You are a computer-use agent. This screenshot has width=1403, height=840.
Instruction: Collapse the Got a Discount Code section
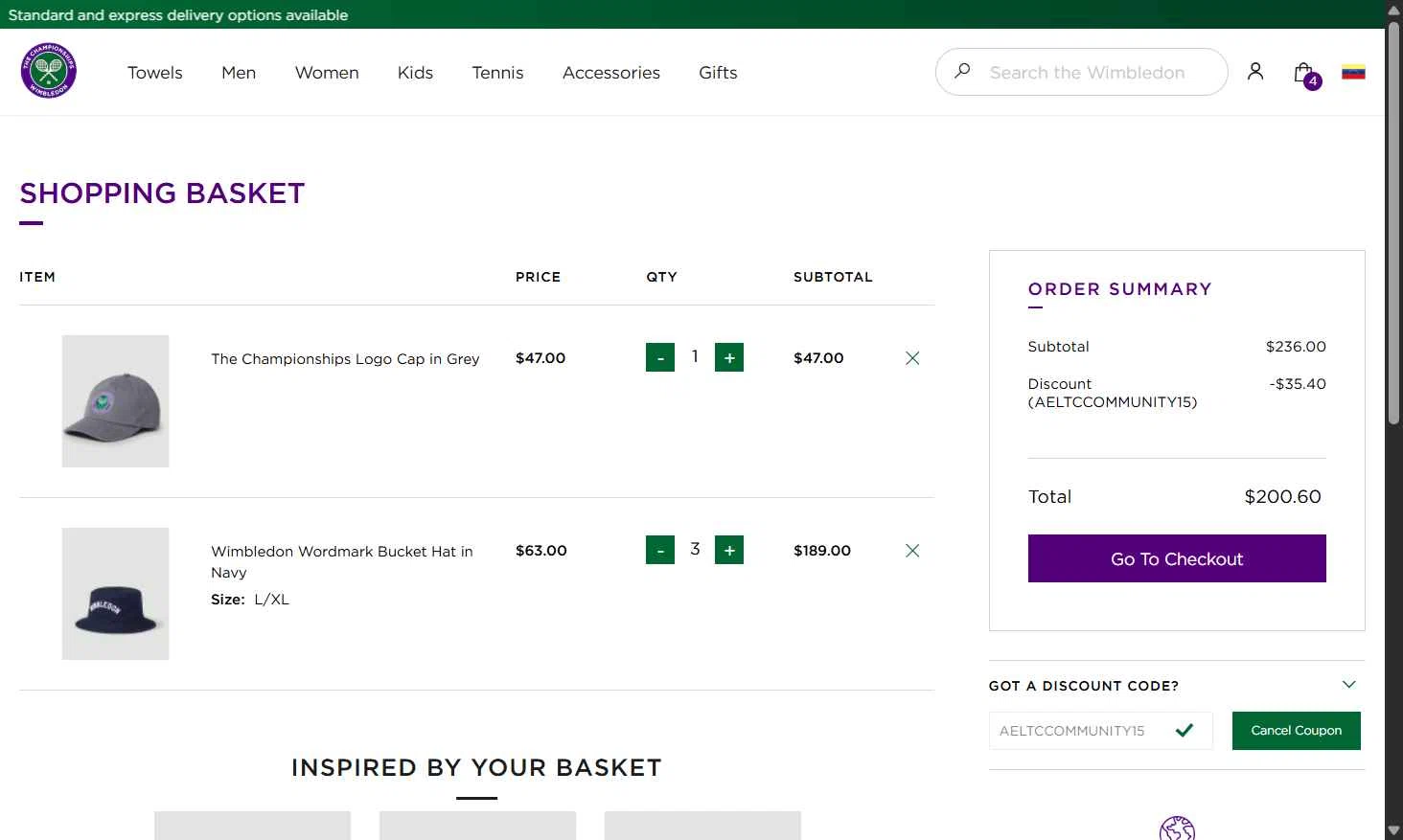[x=1348, y=685]
